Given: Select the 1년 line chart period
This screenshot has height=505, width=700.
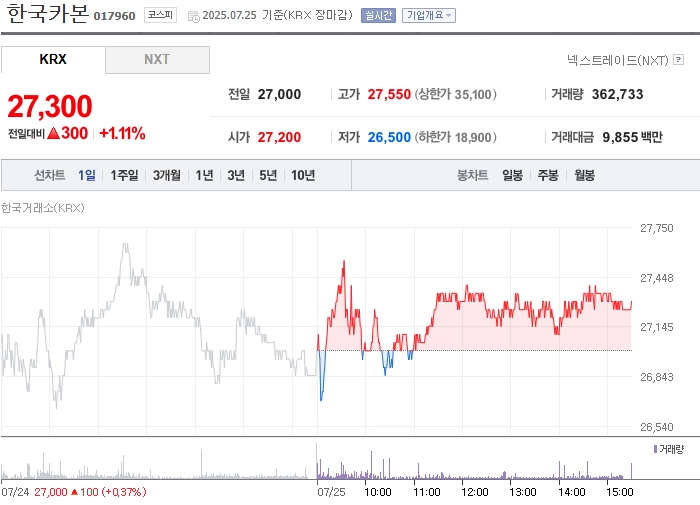Looking at the screenshot, I should coord(204,175).
